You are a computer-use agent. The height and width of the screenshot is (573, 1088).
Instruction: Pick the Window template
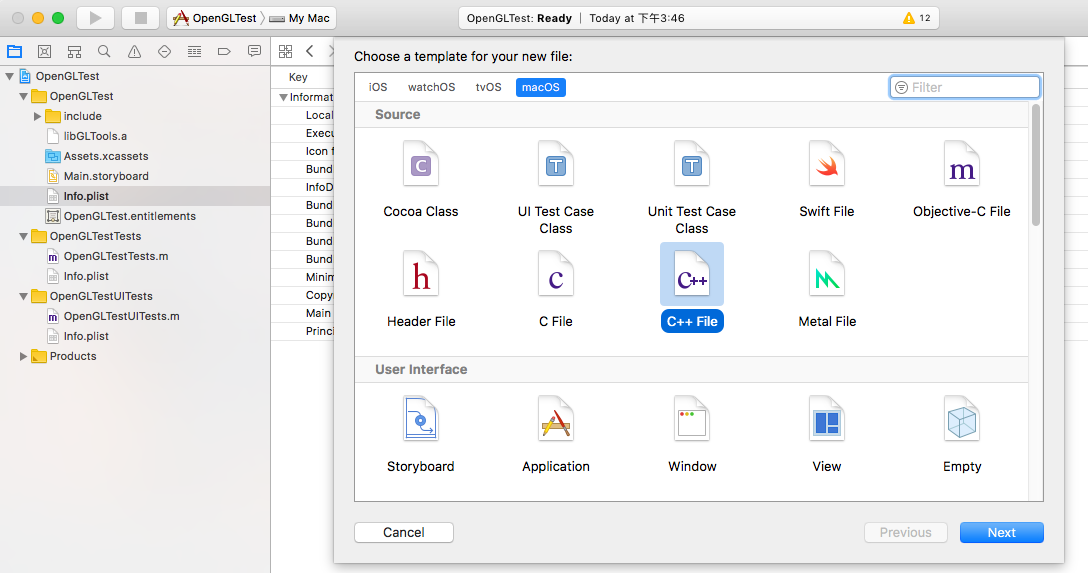pyautogui.click(x=692, y=435)
